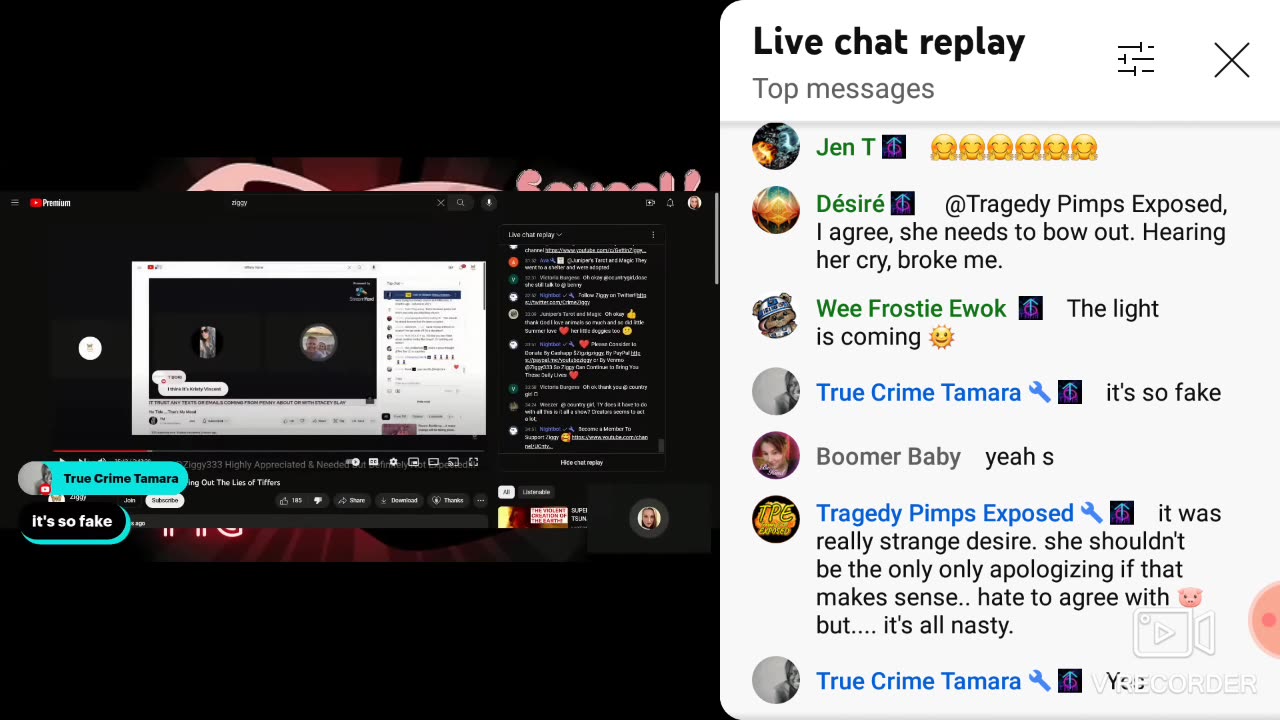1280x720 pixels.
Task: Toggle the like button showing 185
Action: 291,500
